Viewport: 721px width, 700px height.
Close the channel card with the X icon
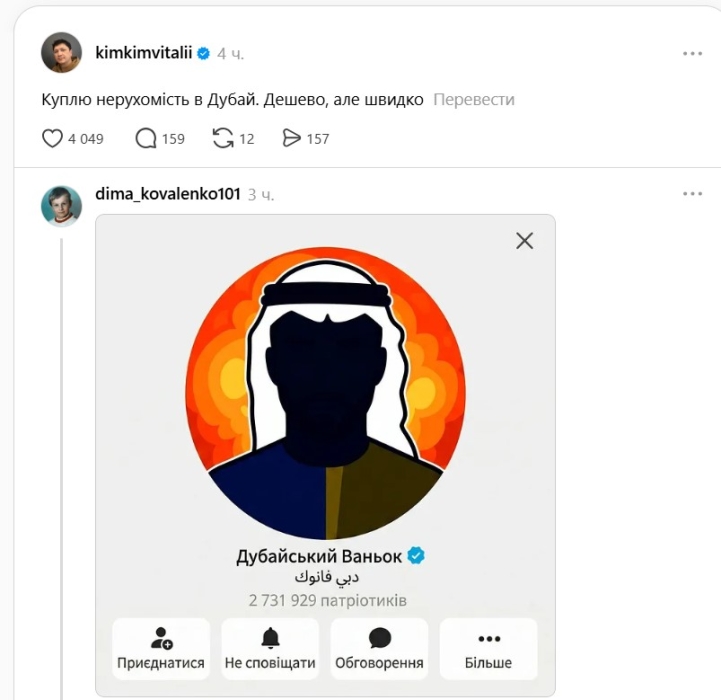point(524,240)
